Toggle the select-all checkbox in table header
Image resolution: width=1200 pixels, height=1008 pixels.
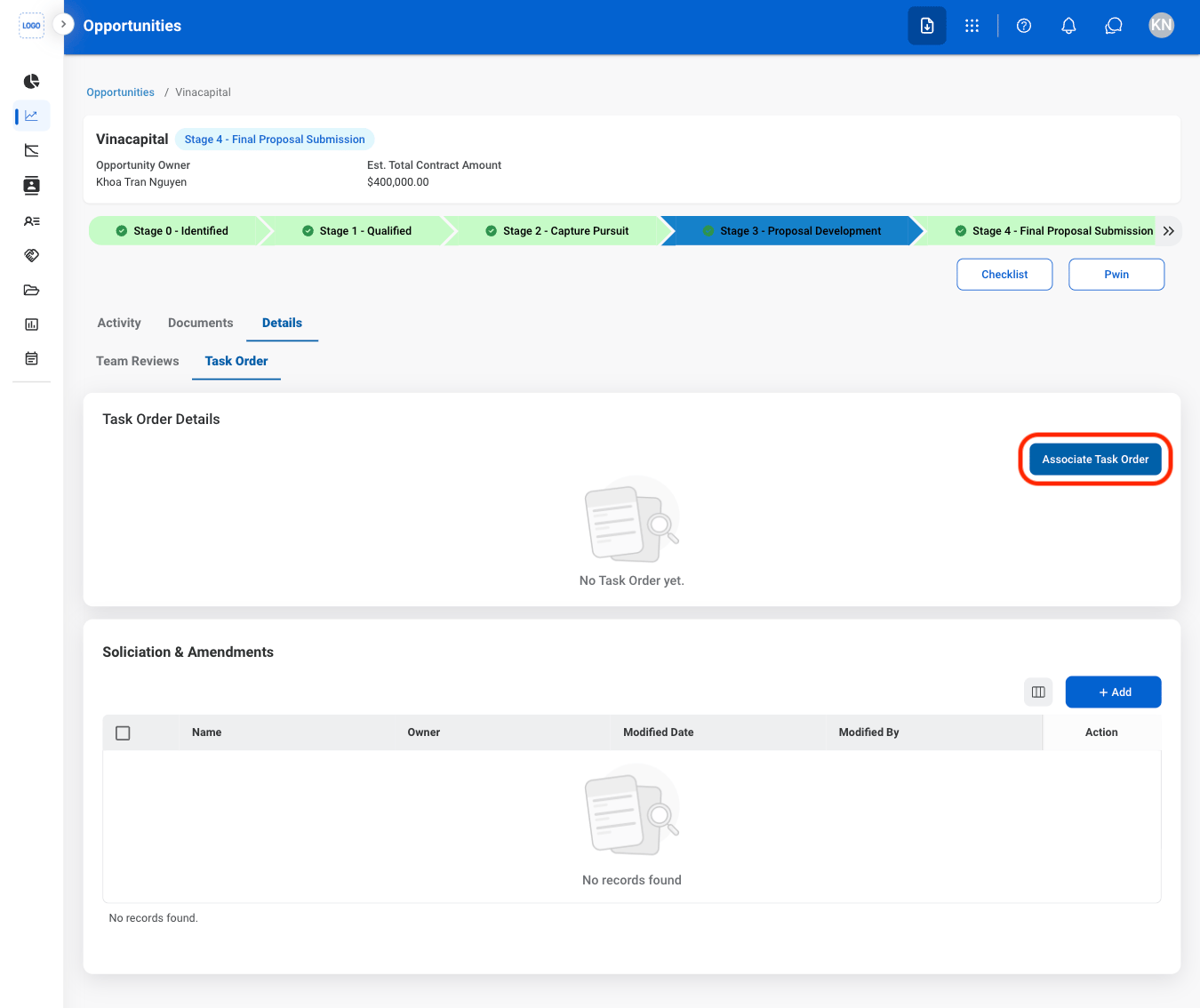[x=124, y=733]
